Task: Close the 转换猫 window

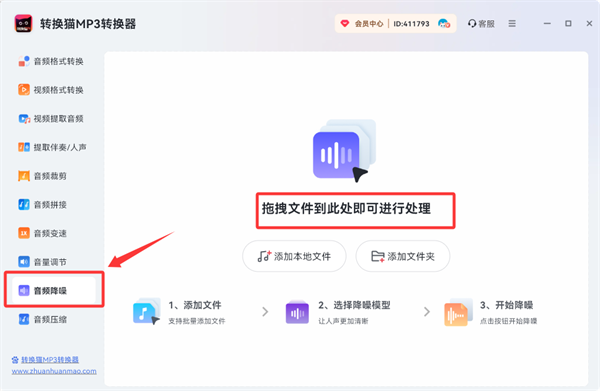Action: click(589, 24)
